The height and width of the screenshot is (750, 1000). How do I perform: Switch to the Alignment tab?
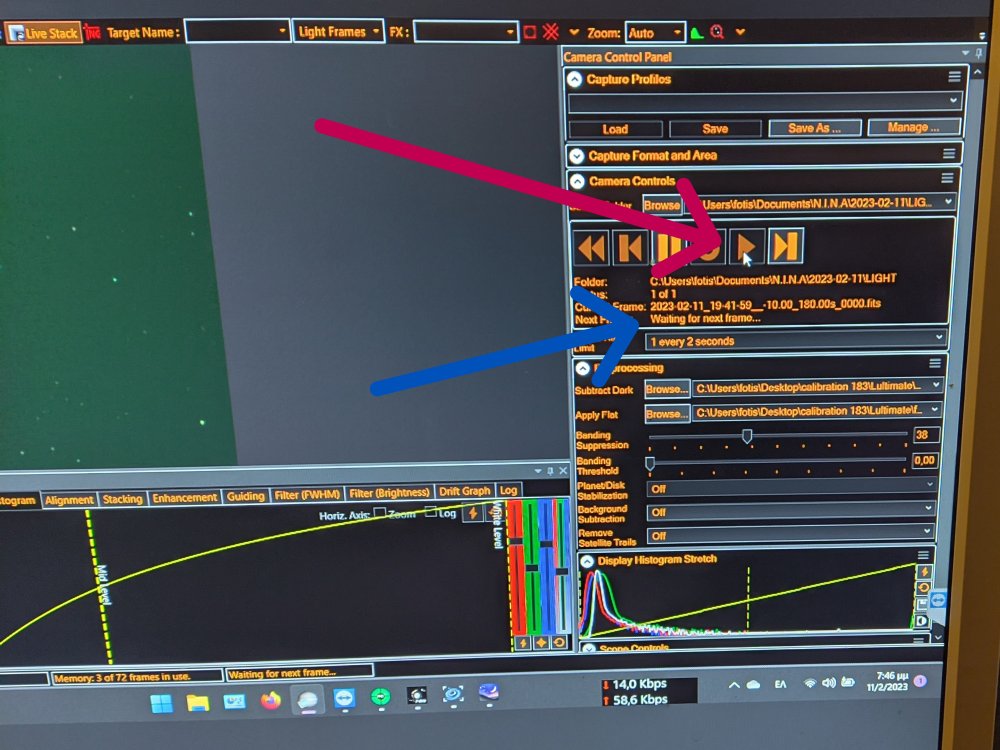(x=69, y=499)
